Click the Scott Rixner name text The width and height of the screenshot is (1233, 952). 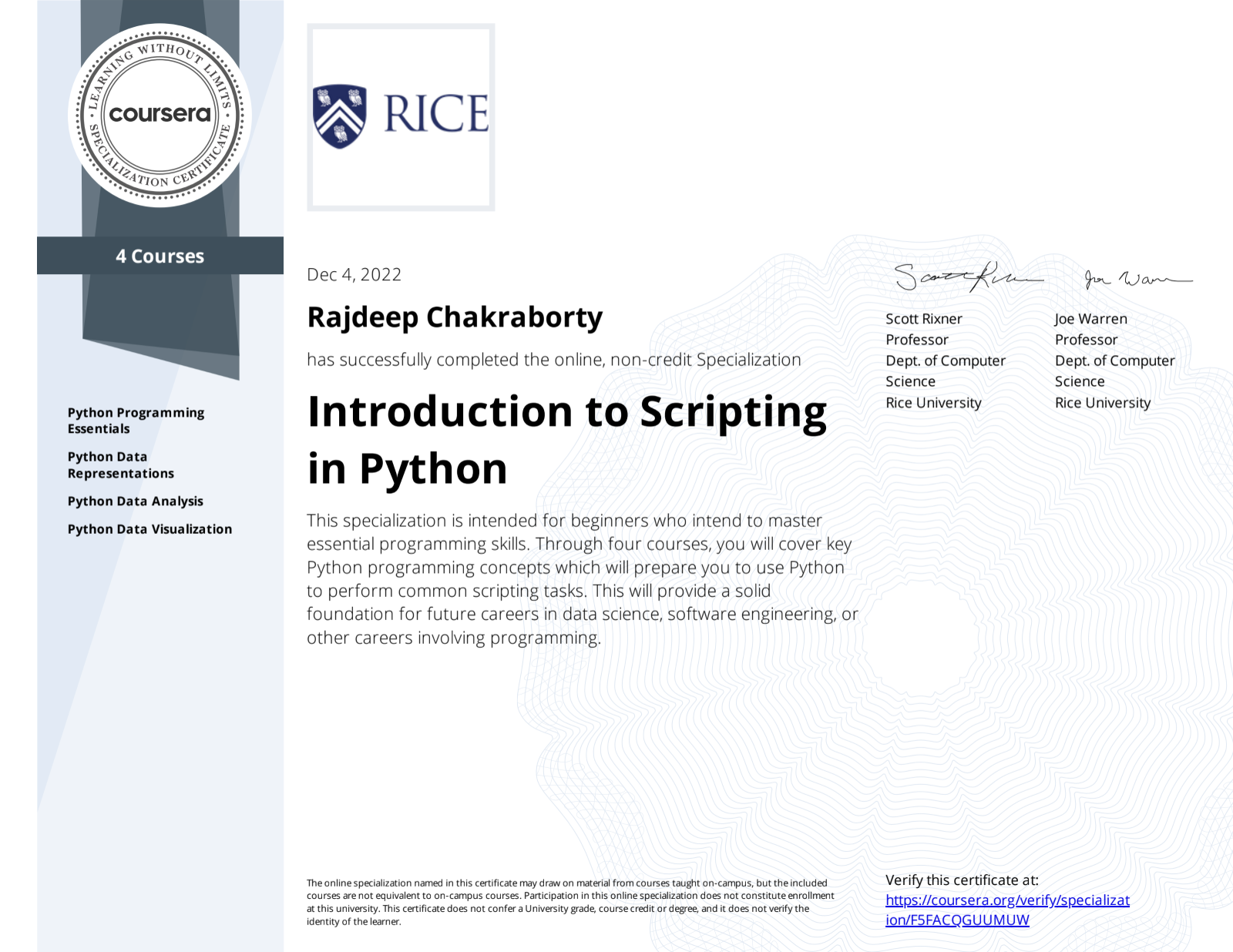(923, 319)
